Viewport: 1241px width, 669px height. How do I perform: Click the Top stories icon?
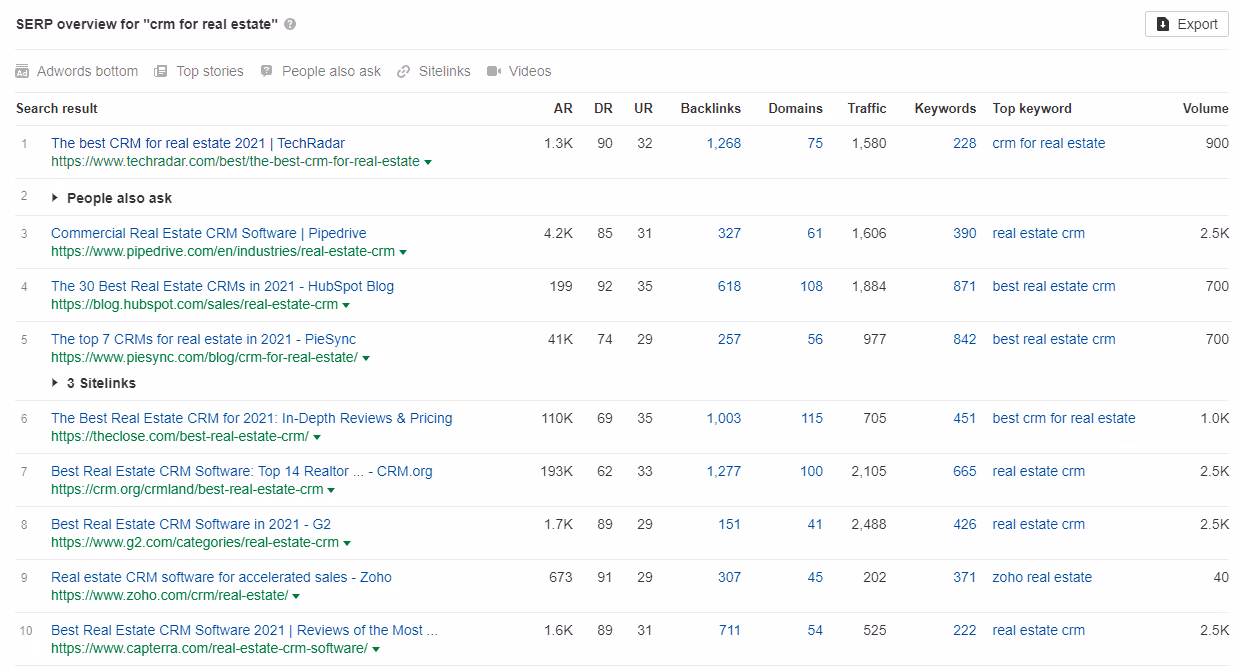tap(160, 71)
